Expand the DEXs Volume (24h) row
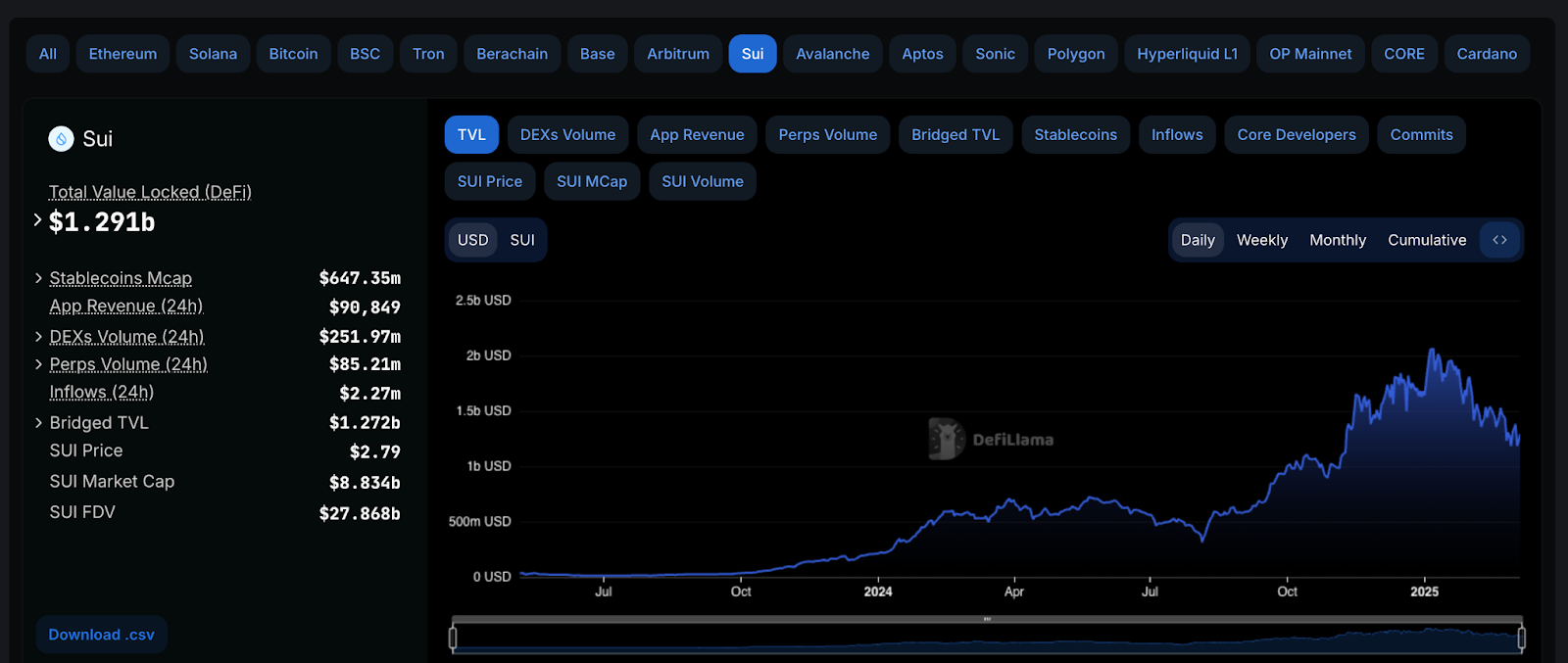The image size is (1568, 663). coord(38,336)
